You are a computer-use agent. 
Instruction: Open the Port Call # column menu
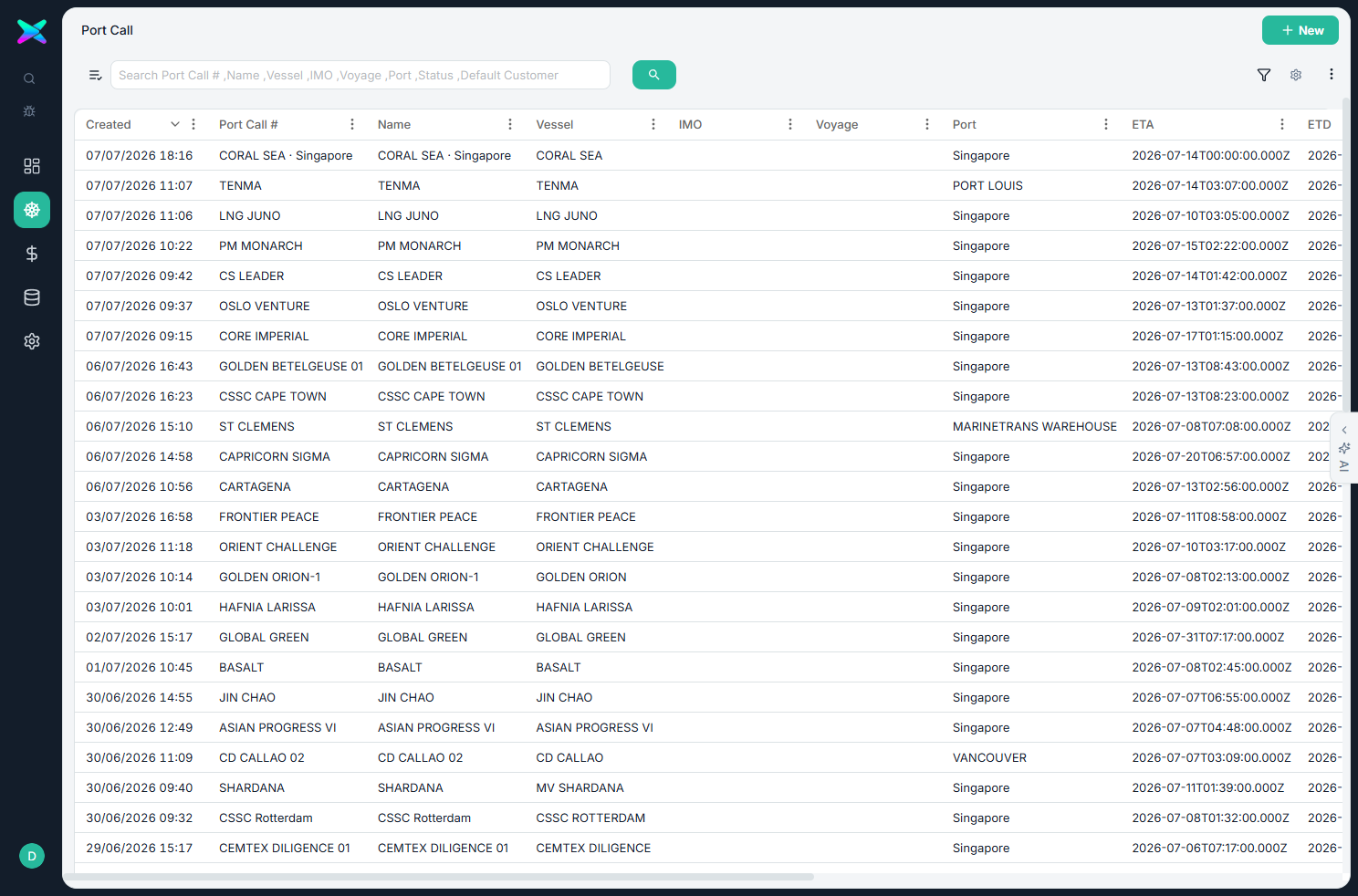coord(352,124)
